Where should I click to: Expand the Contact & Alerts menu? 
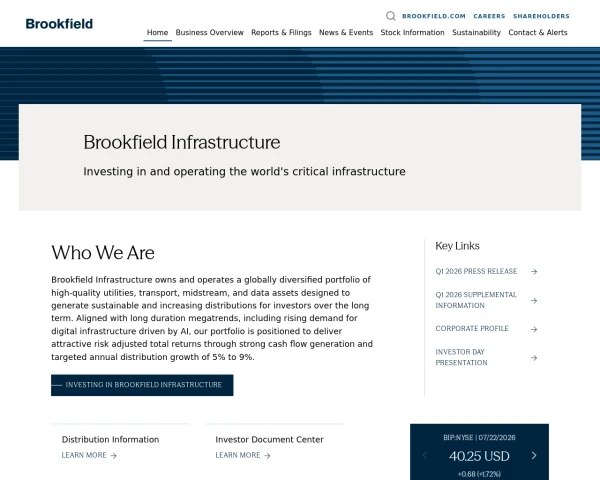pyautogui.click(x=538, y=33)
